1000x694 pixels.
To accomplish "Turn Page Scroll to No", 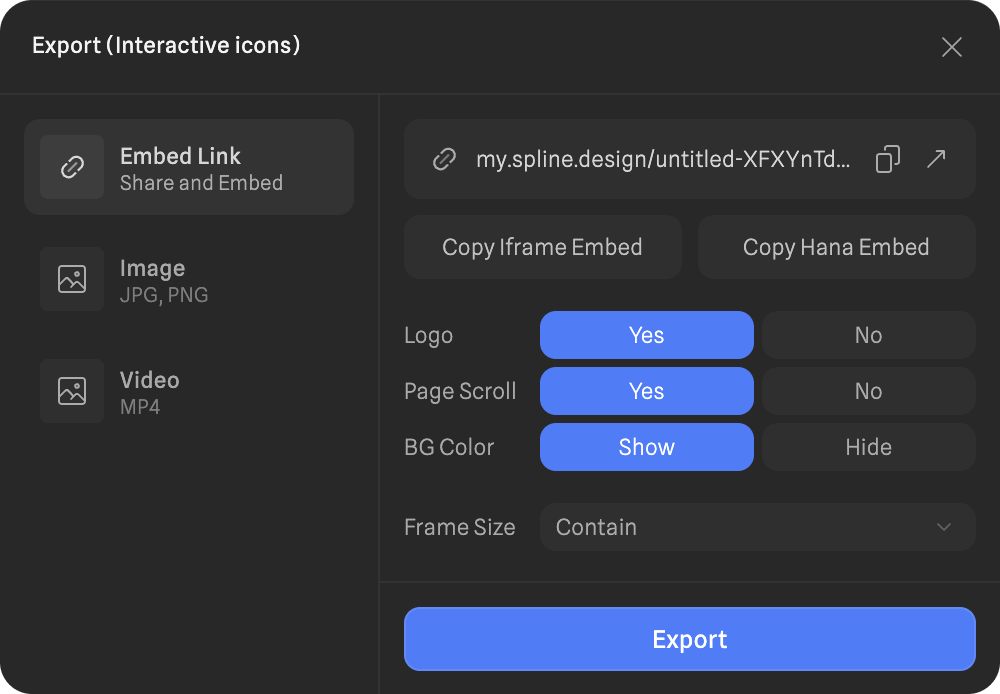I will pyautogui.click(x=868, y=391).
